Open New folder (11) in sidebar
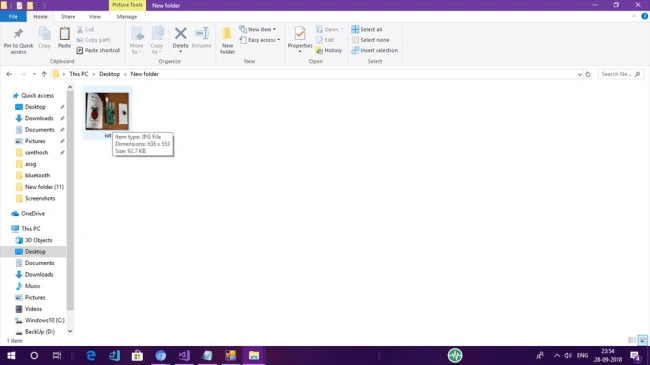The width and height of the screenshot is (650, 365). pos(44,187)
